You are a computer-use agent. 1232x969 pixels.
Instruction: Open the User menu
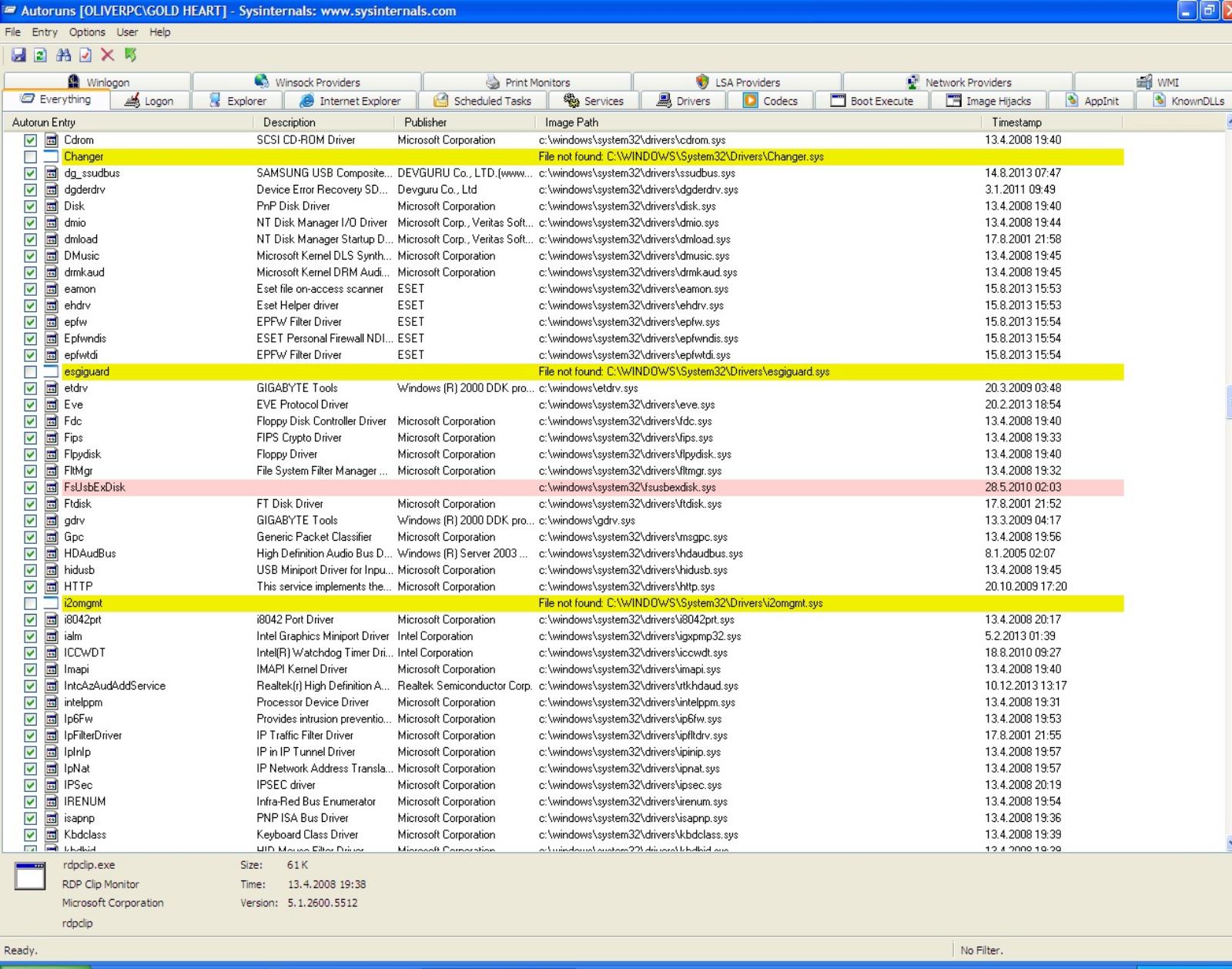127,32
